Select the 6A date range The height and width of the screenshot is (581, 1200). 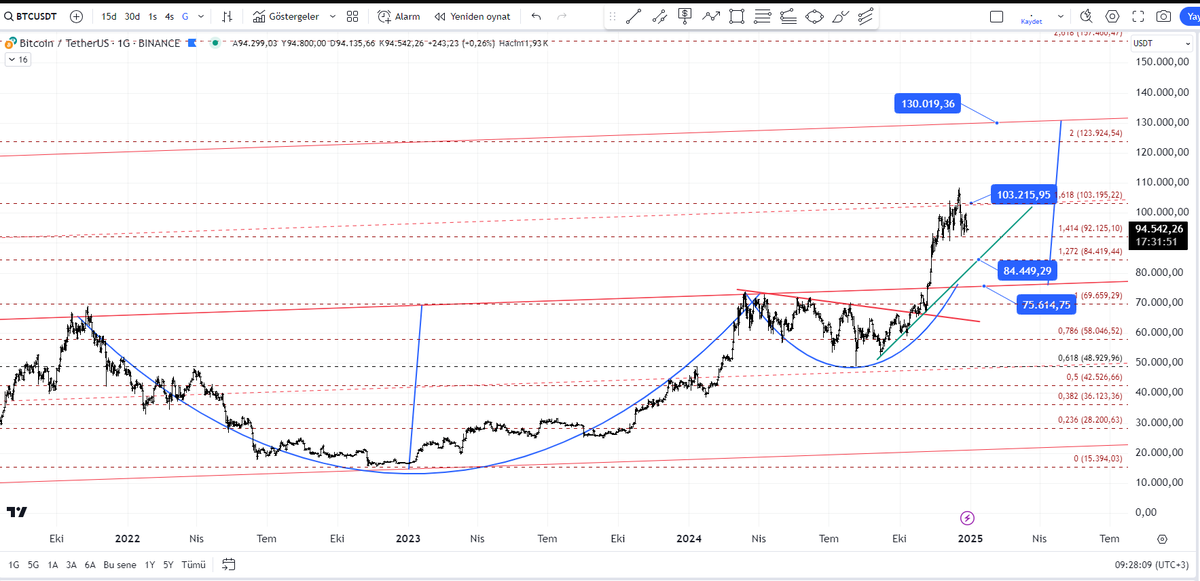[x=91, y=564]
